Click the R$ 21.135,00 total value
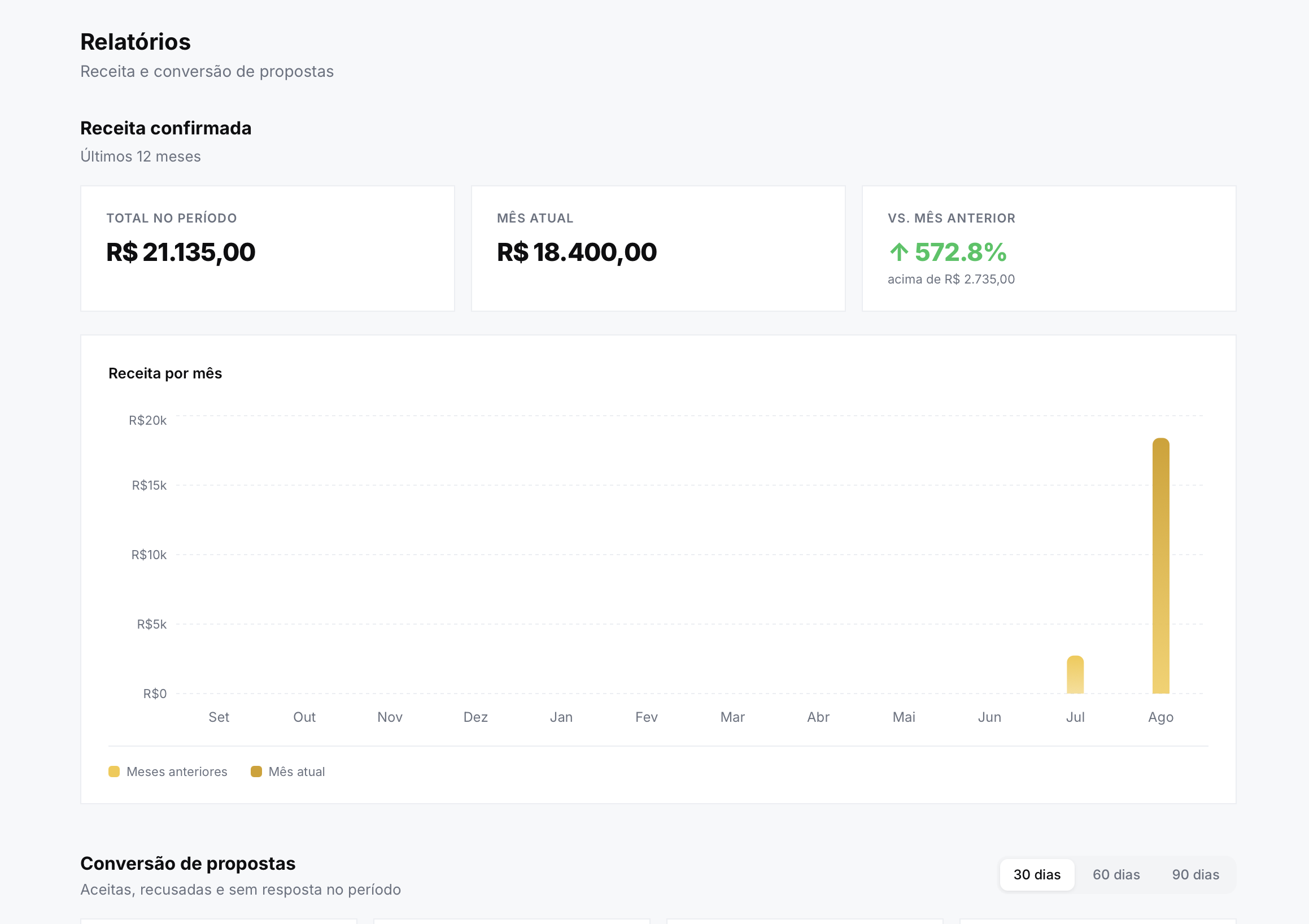The height and width of the screenshot is (924, 1309). tap(181, 252)
